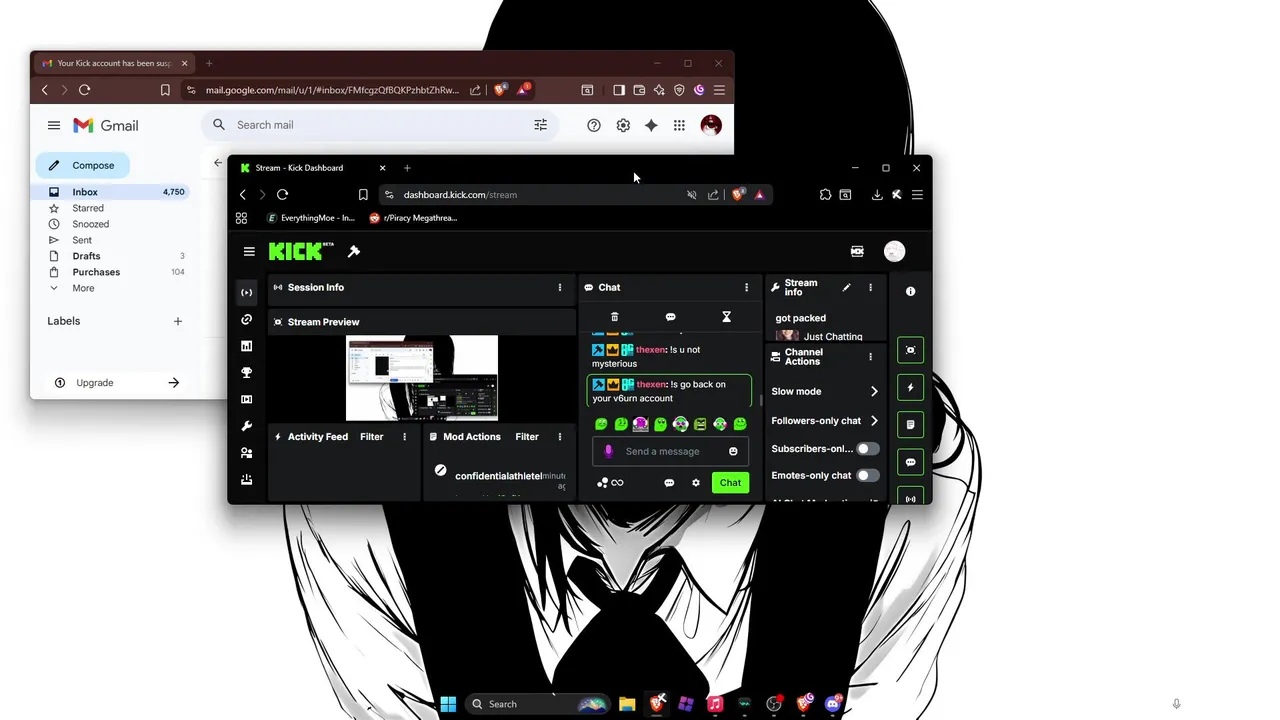Viewport: 1280px width, 720px height.
Task: Click Filter in Activity Feed panel
Action: (x=371, y=437)
